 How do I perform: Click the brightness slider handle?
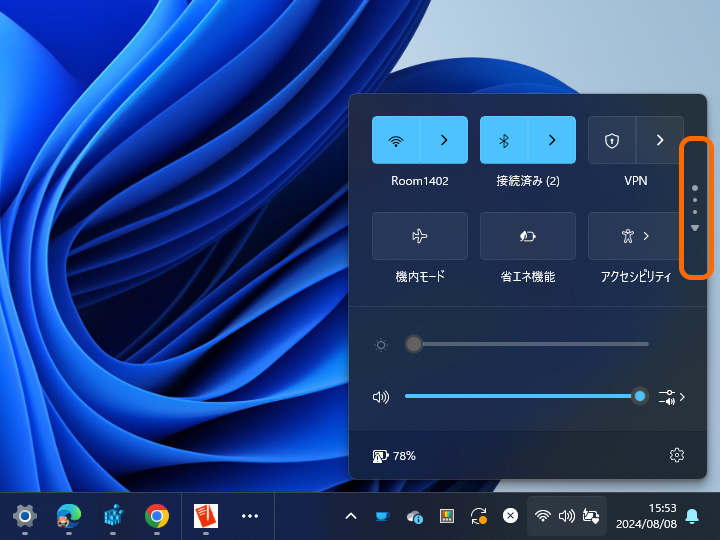[414, 344]
